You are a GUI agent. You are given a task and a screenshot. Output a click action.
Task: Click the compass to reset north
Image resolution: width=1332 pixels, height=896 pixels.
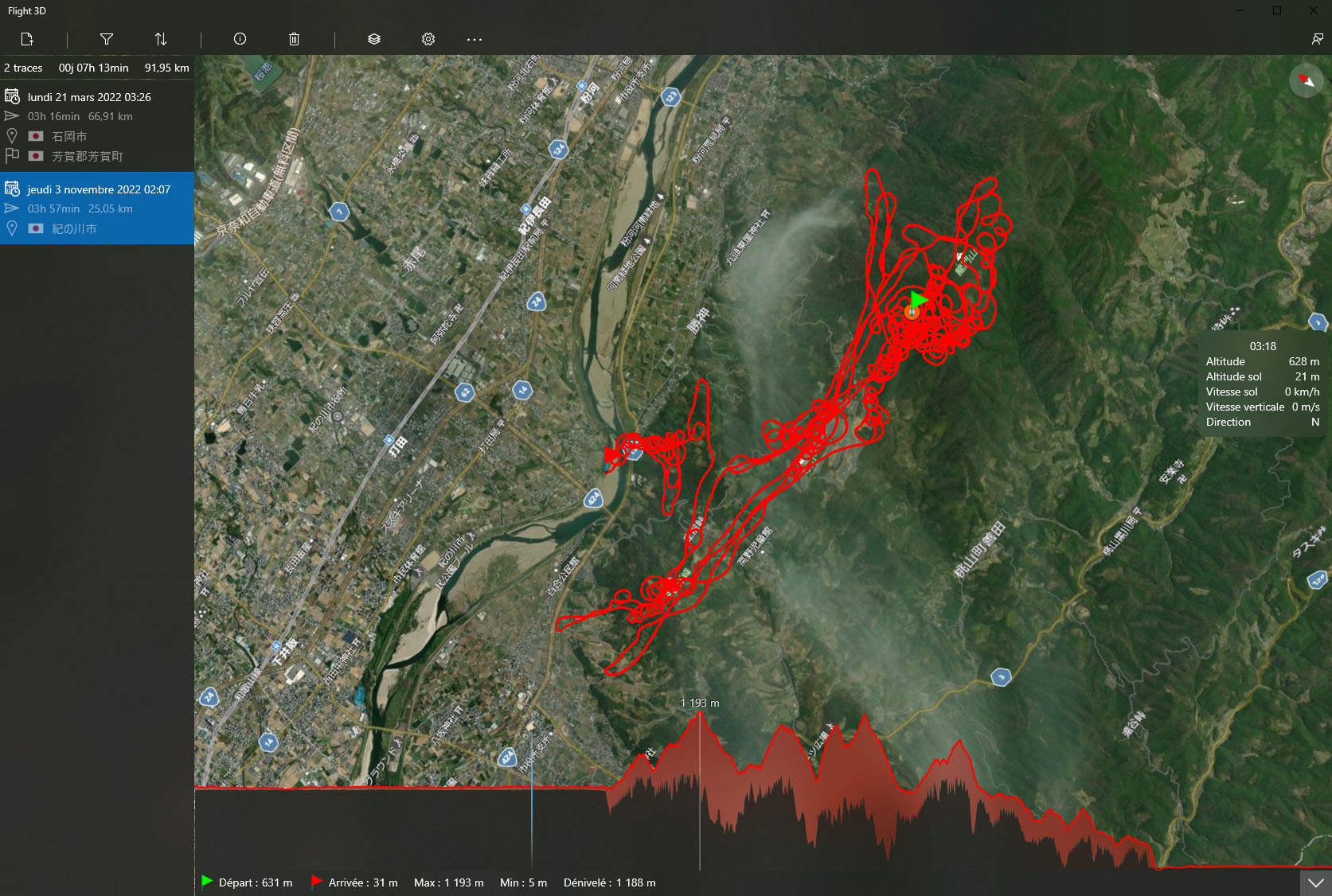click(1306, 80)
